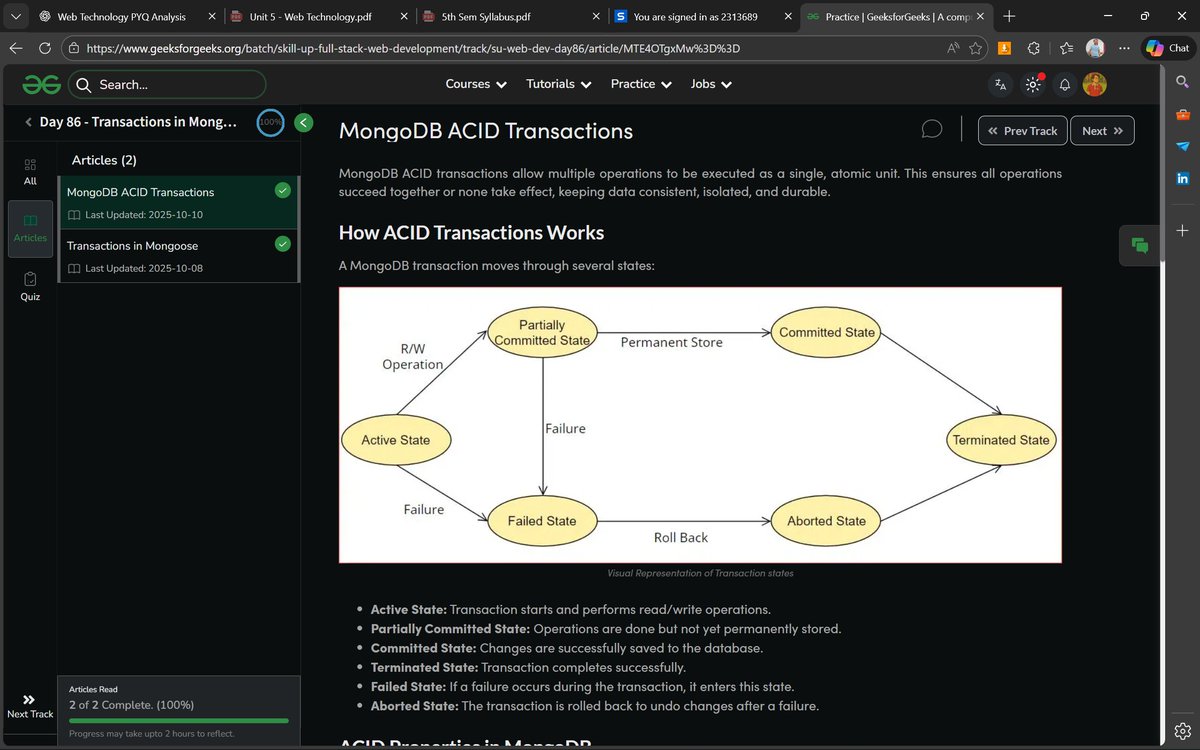View site information lock icon
Viewport: 1200px width, 750px height.
coord(74,48)
